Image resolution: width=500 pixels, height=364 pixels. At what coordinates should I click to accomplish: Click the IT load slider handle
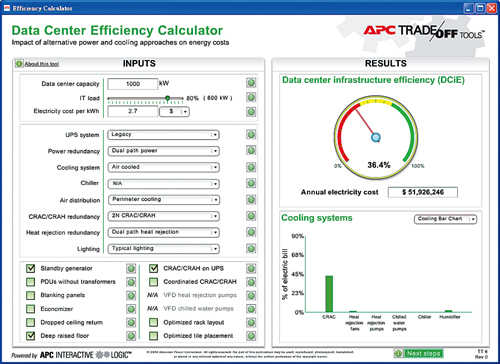pos(168,98)
